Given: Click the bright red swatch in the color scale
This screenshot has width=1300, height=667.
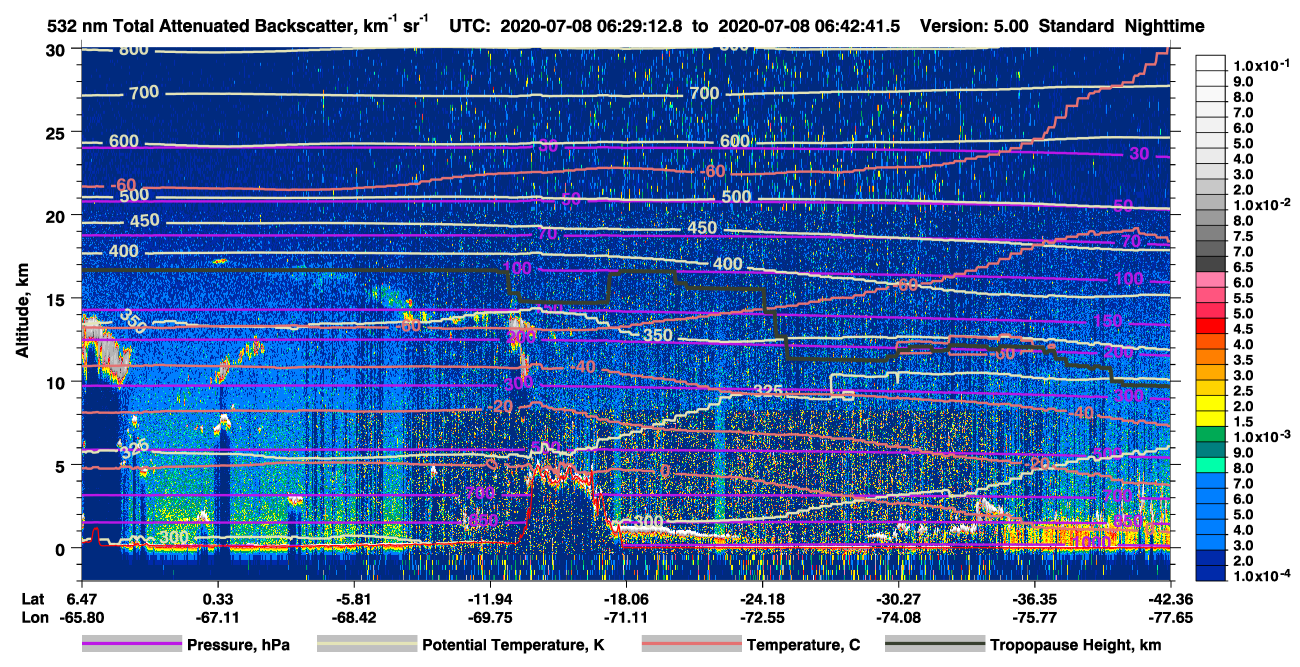Looking at the screenshot, I should (x=1210, y=328).
